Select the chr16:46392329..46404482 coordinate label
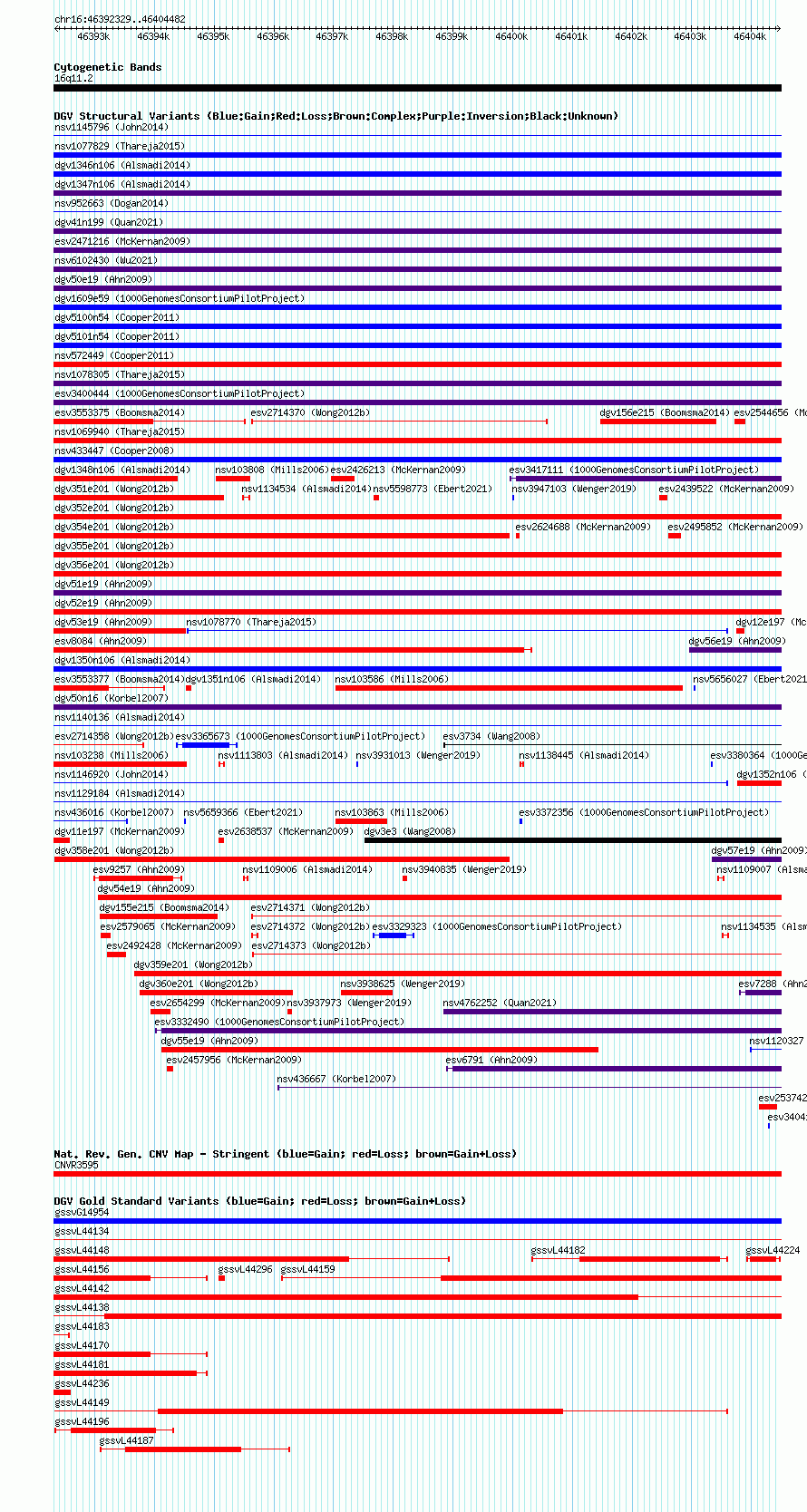The image size is (807, 1512). click(x=120, y=19)
